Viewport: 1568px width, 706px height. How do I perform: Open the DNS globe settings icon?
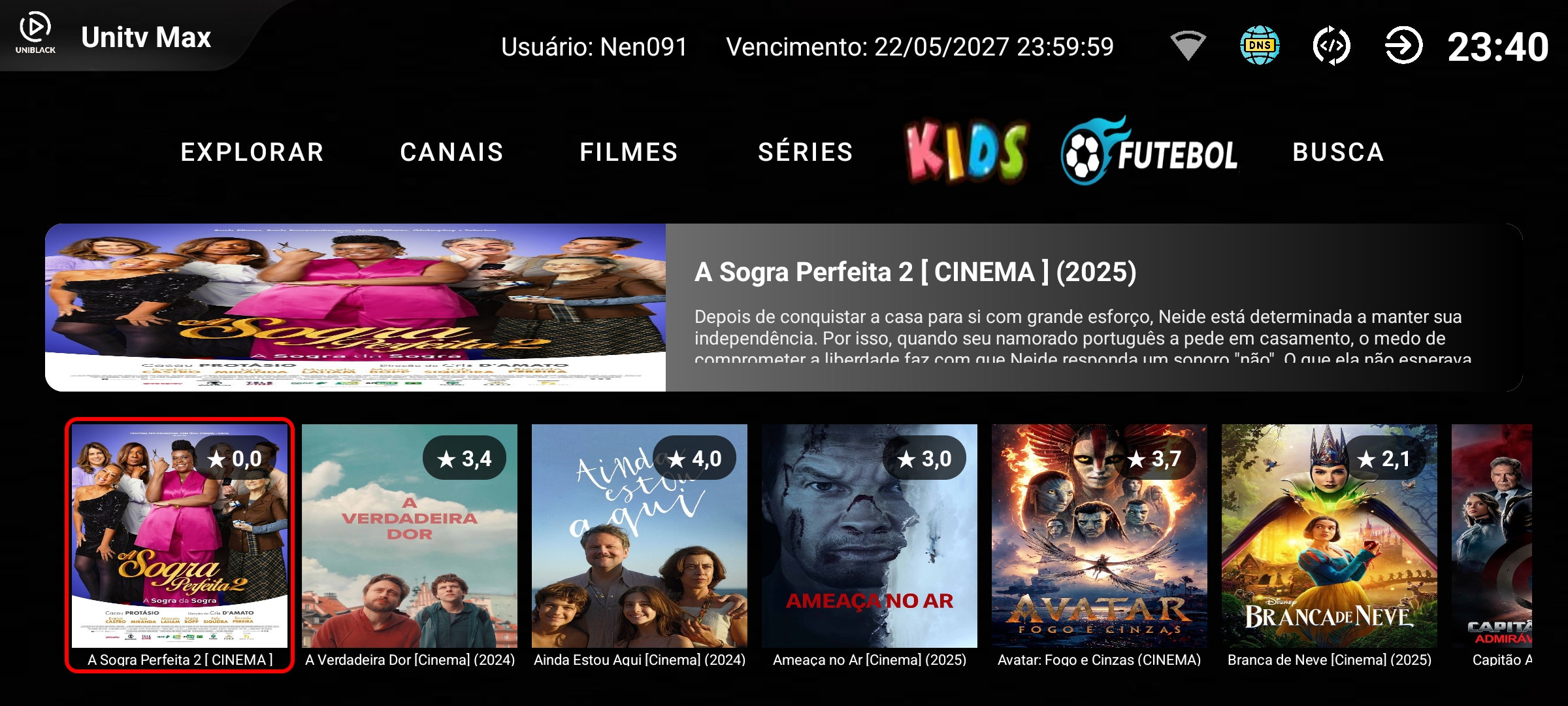click(x=1260, y=46)
